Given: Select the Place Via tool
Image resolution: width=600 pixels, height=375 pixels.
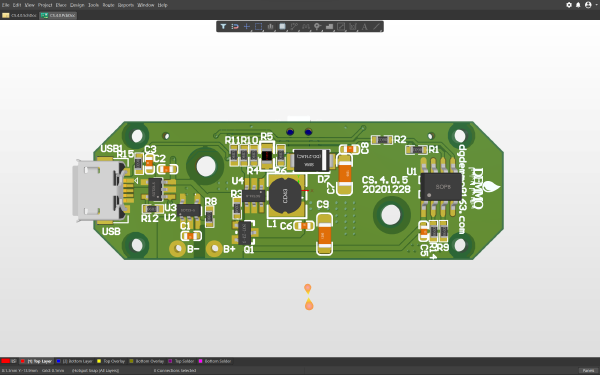Looking at the screenshot, I should [317, 26].
